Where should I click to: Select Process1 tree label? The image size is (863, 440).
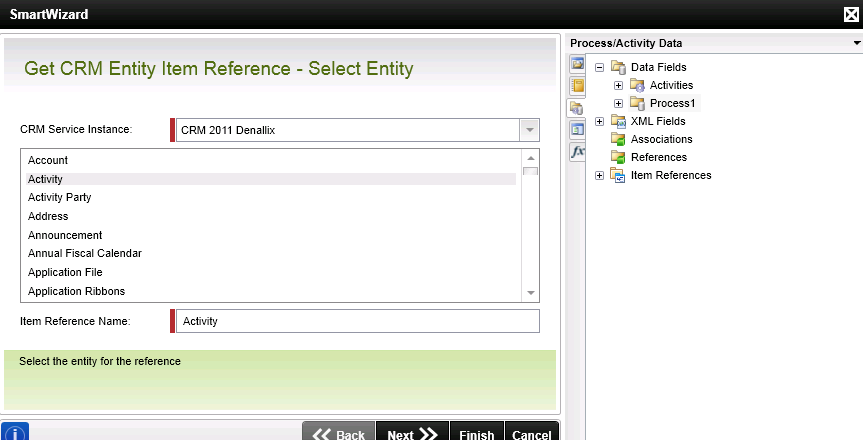(x=673, y=103)
